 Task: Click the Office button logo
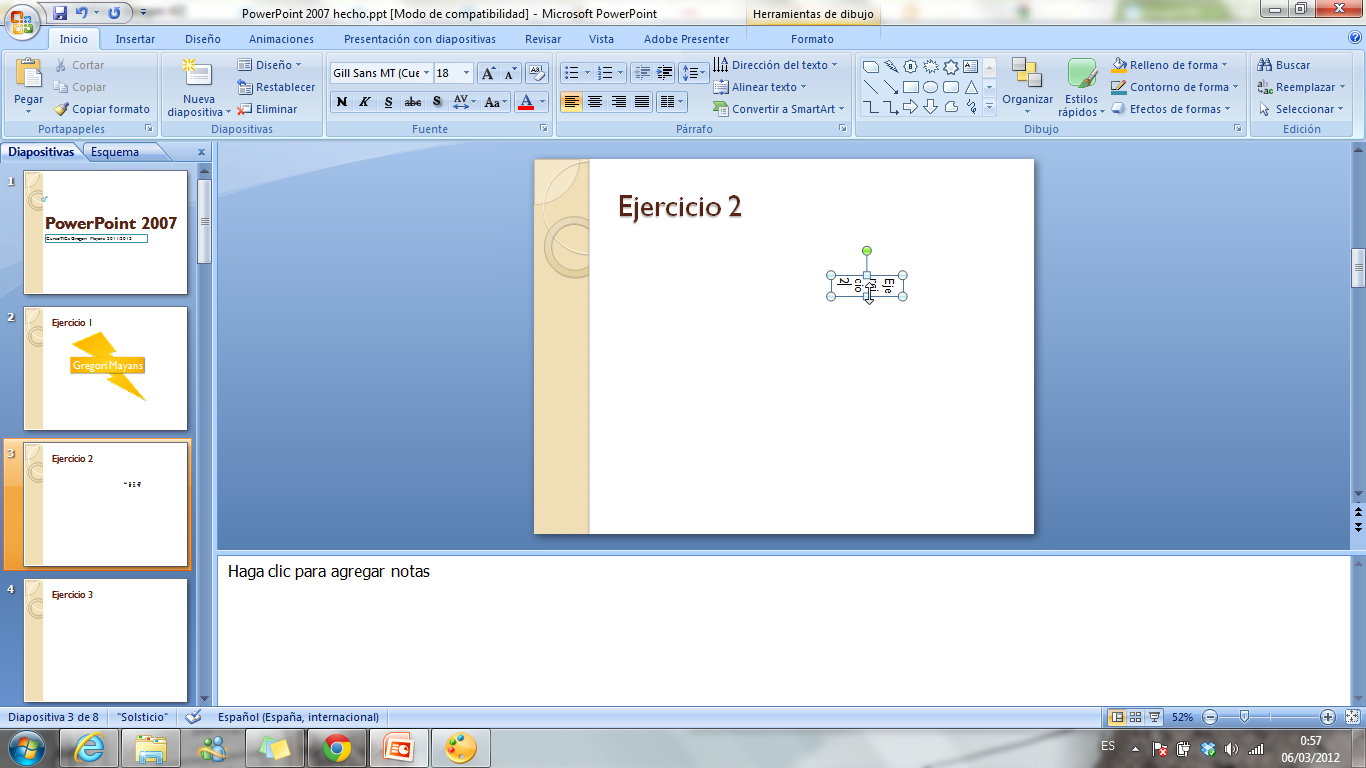(22, 19)
